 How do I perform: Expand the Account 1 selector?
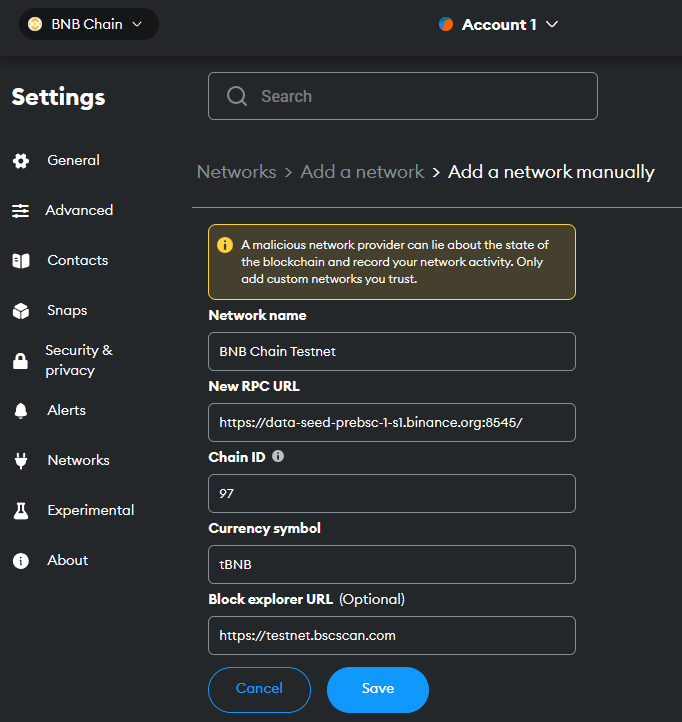498,24
